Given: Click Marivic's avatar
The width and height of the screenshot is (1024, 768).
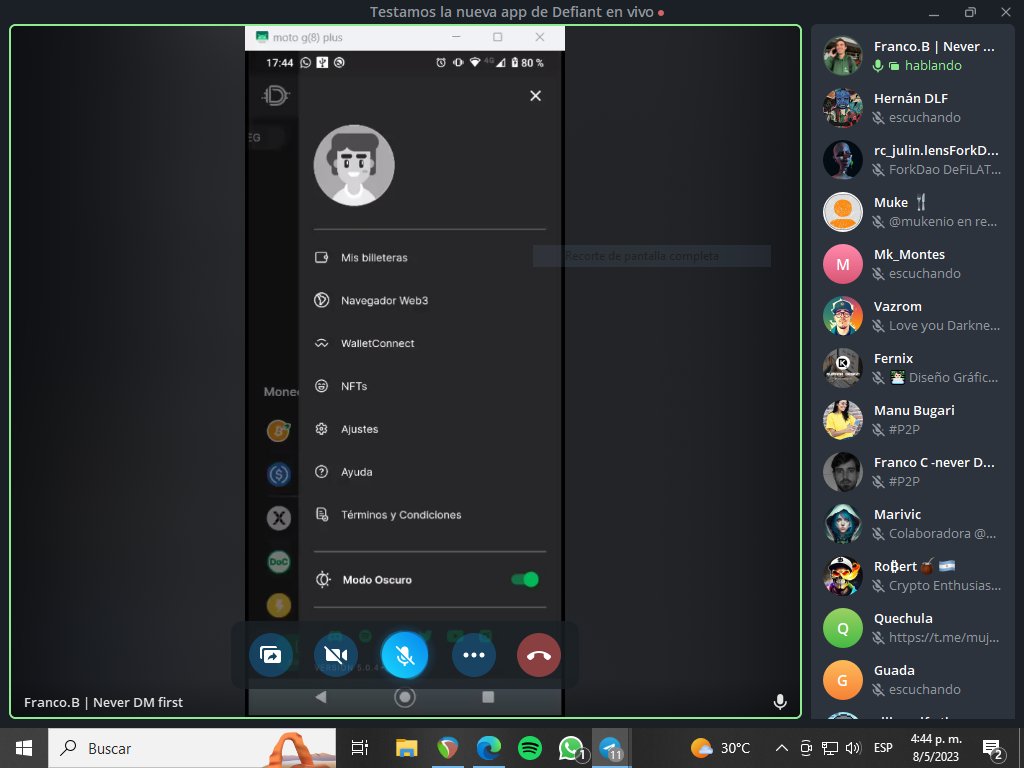Looking at the screenshot, I should click(x=842, y=524).
